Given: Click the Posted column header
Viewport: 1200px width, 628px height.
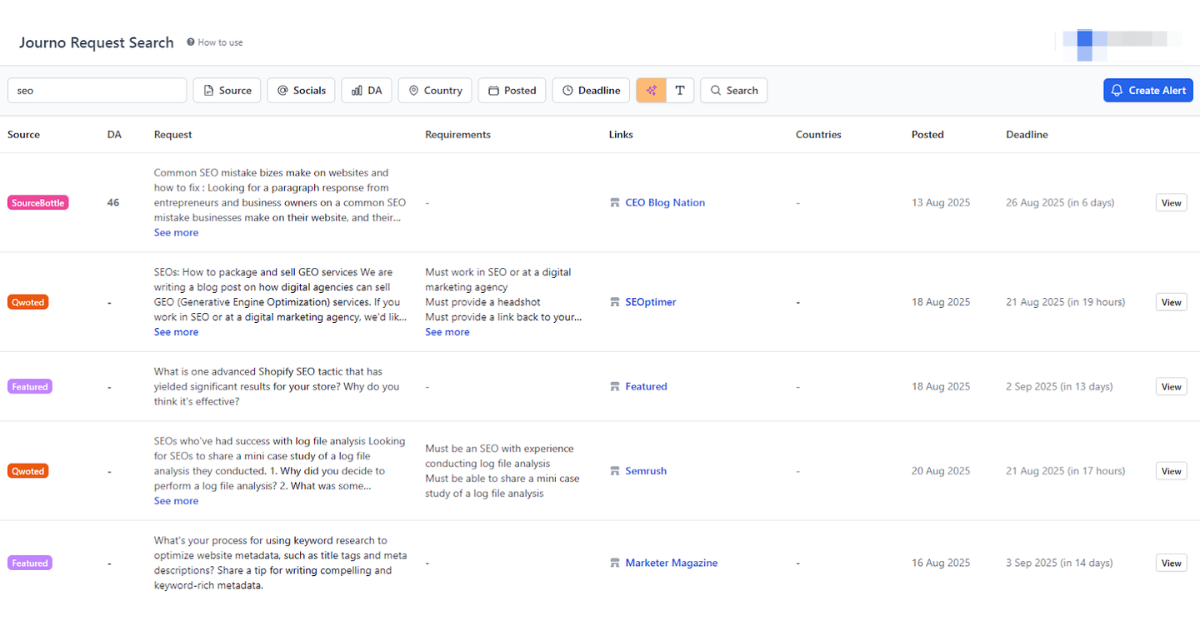Looking at the screenshot, I should coord(928,134).
